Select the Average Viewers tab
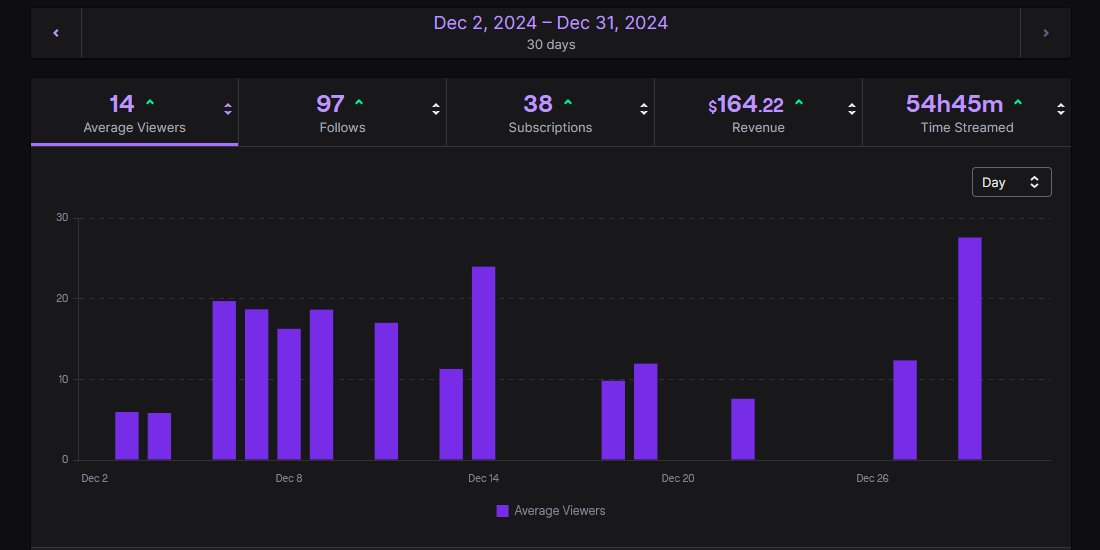Image resolution: width=1100 pixels, height=550 pixels. point(135,112)
